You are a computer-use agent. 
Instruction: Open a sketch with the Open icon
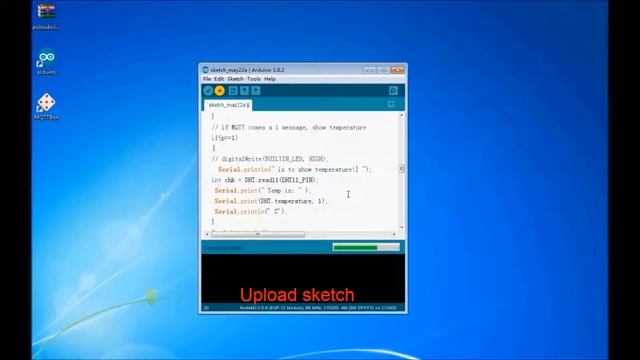[244, 91]
